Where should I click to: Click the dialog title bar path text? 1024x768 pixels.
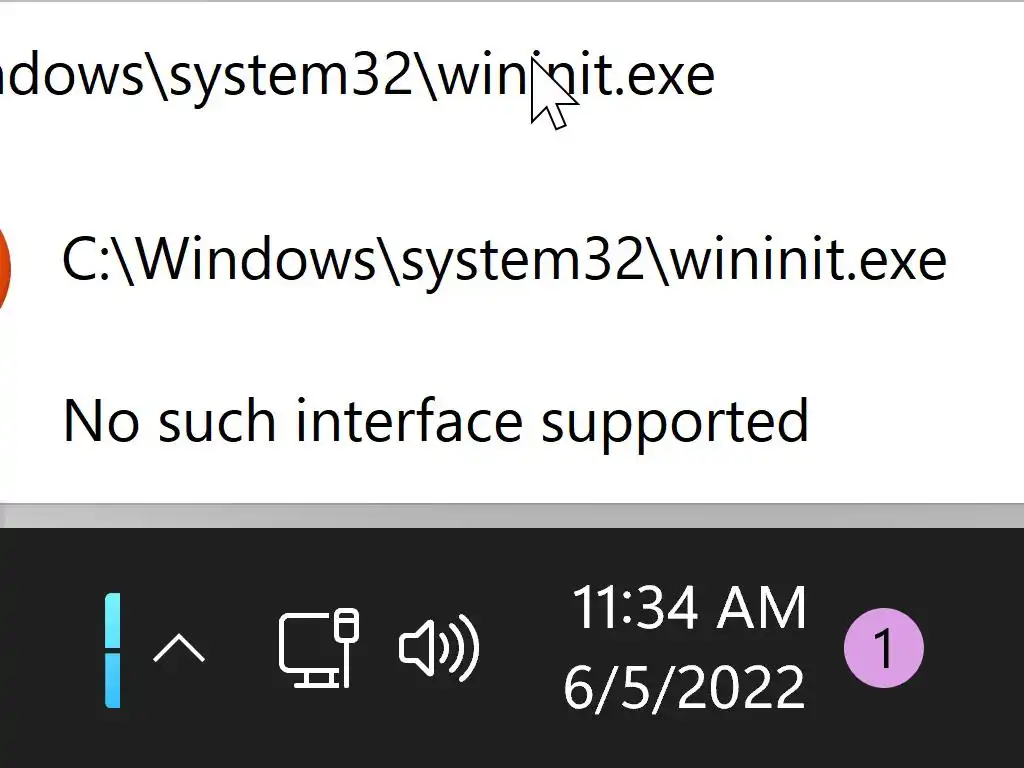(x=355, y=75)
